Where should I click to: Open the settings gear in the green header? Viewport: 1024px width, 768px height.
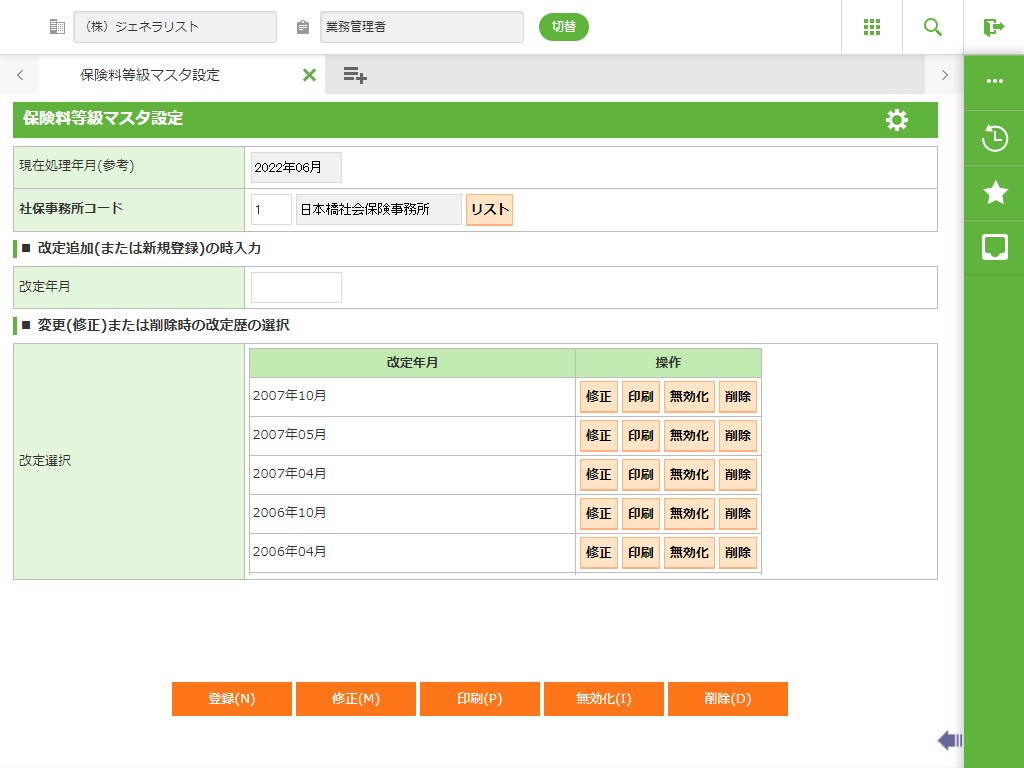tap(897, 120)
